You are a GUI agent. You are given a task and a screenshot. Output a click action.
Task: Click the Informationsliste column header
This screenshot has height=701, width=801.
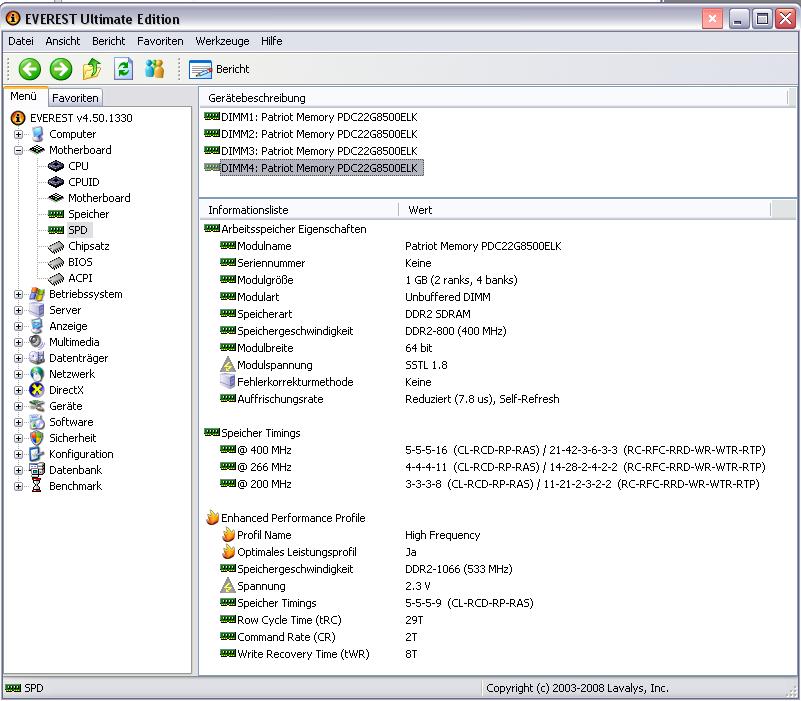click(298, 210)
